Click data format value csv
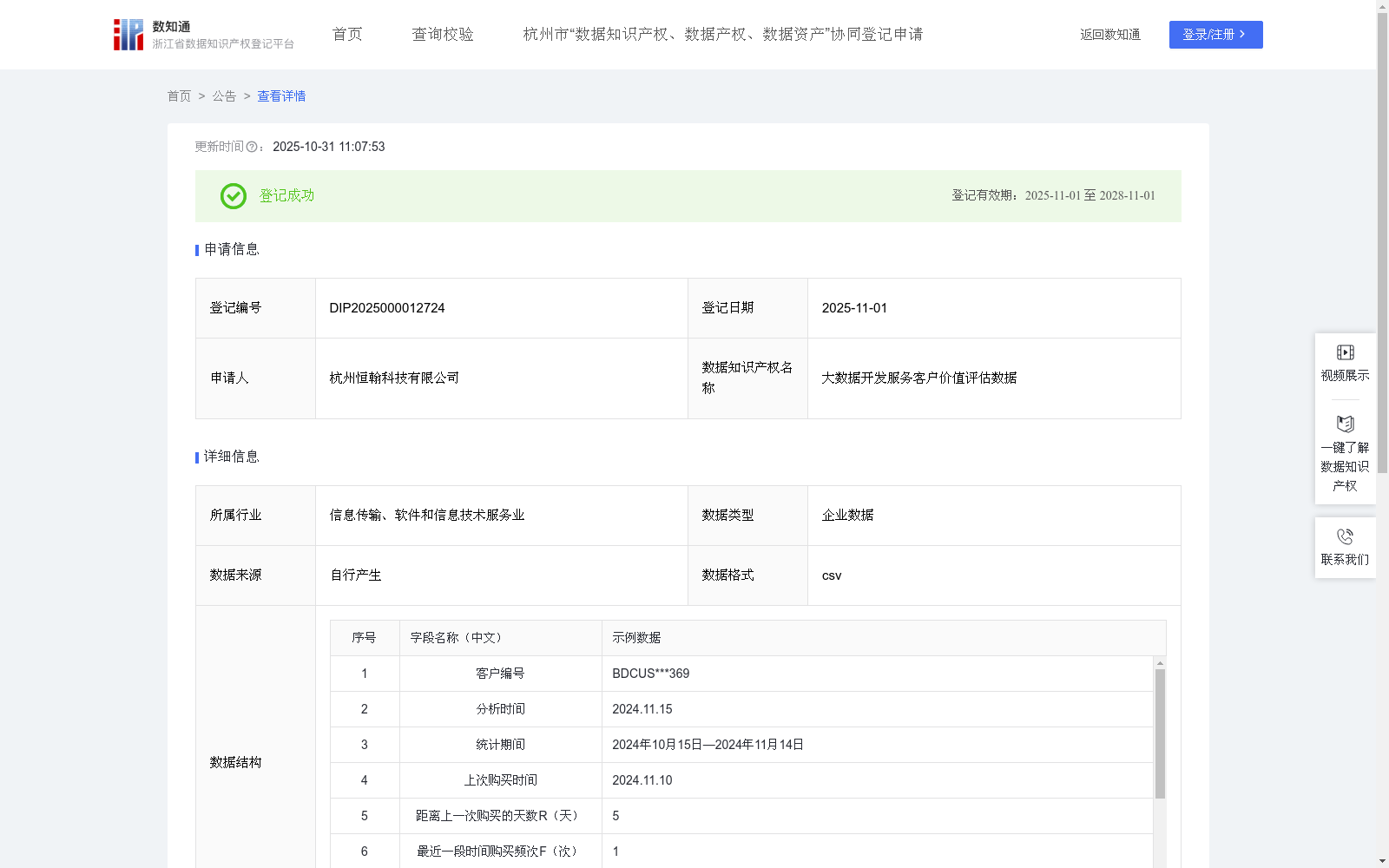The height and width of the screenshot is (868, 1389). coord(832,575)
